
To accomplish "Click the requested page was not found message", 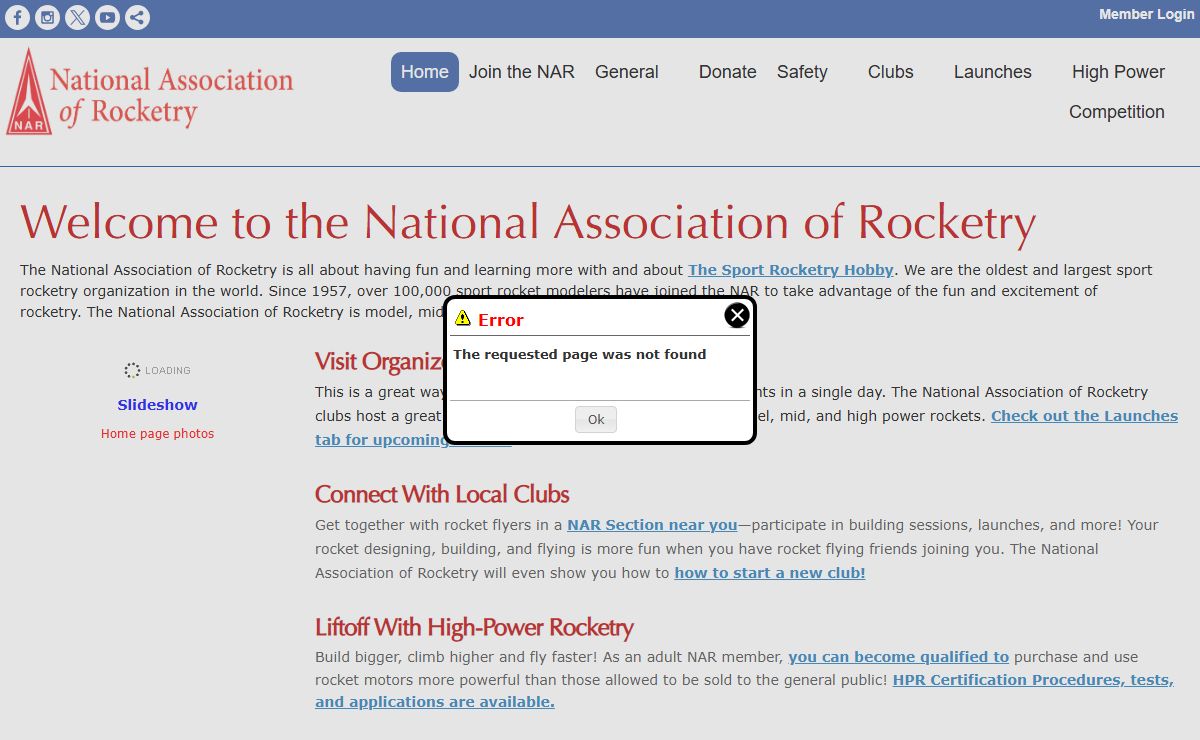I will [580, 354].
